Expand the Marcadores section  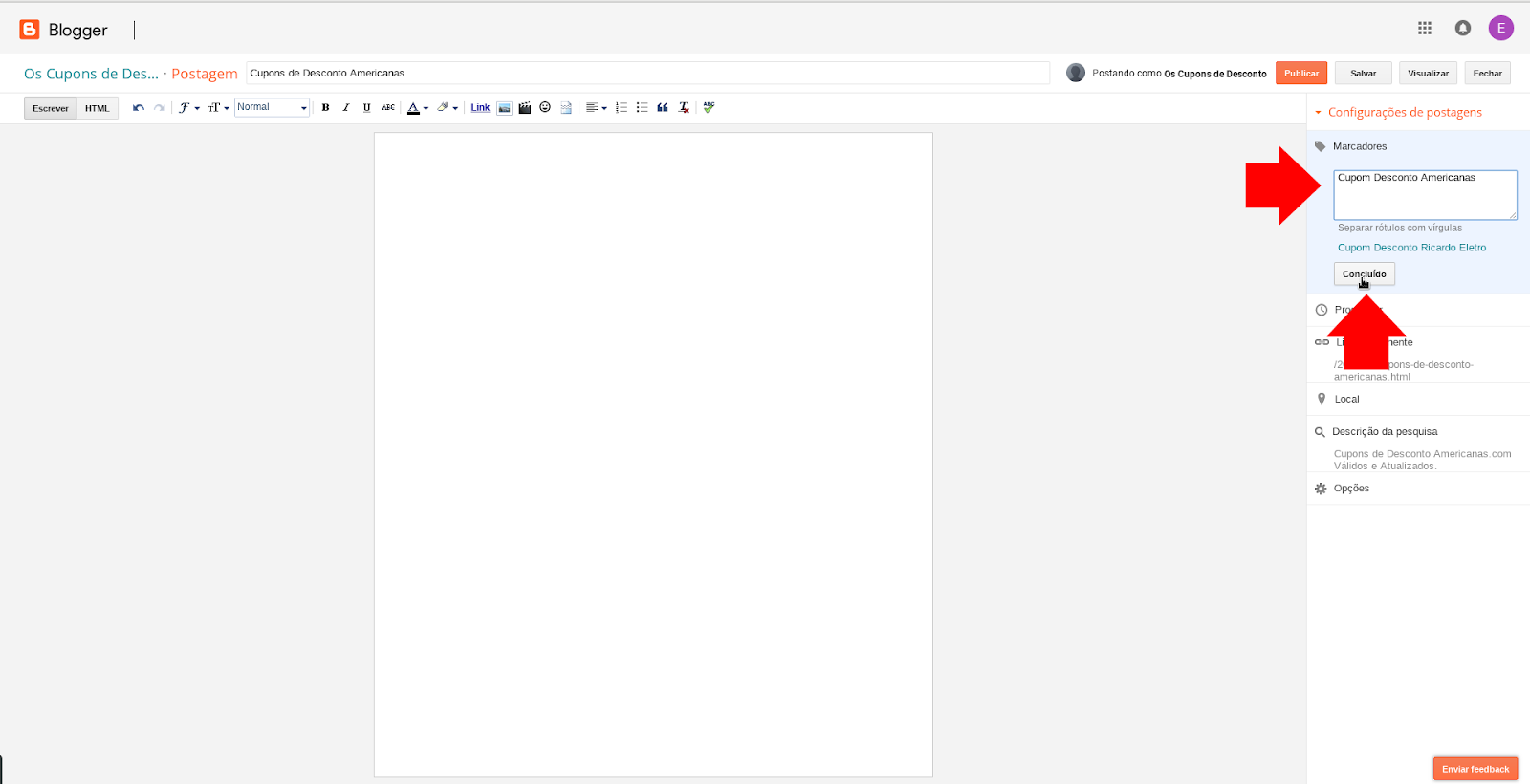click(x=1360, y=146)
